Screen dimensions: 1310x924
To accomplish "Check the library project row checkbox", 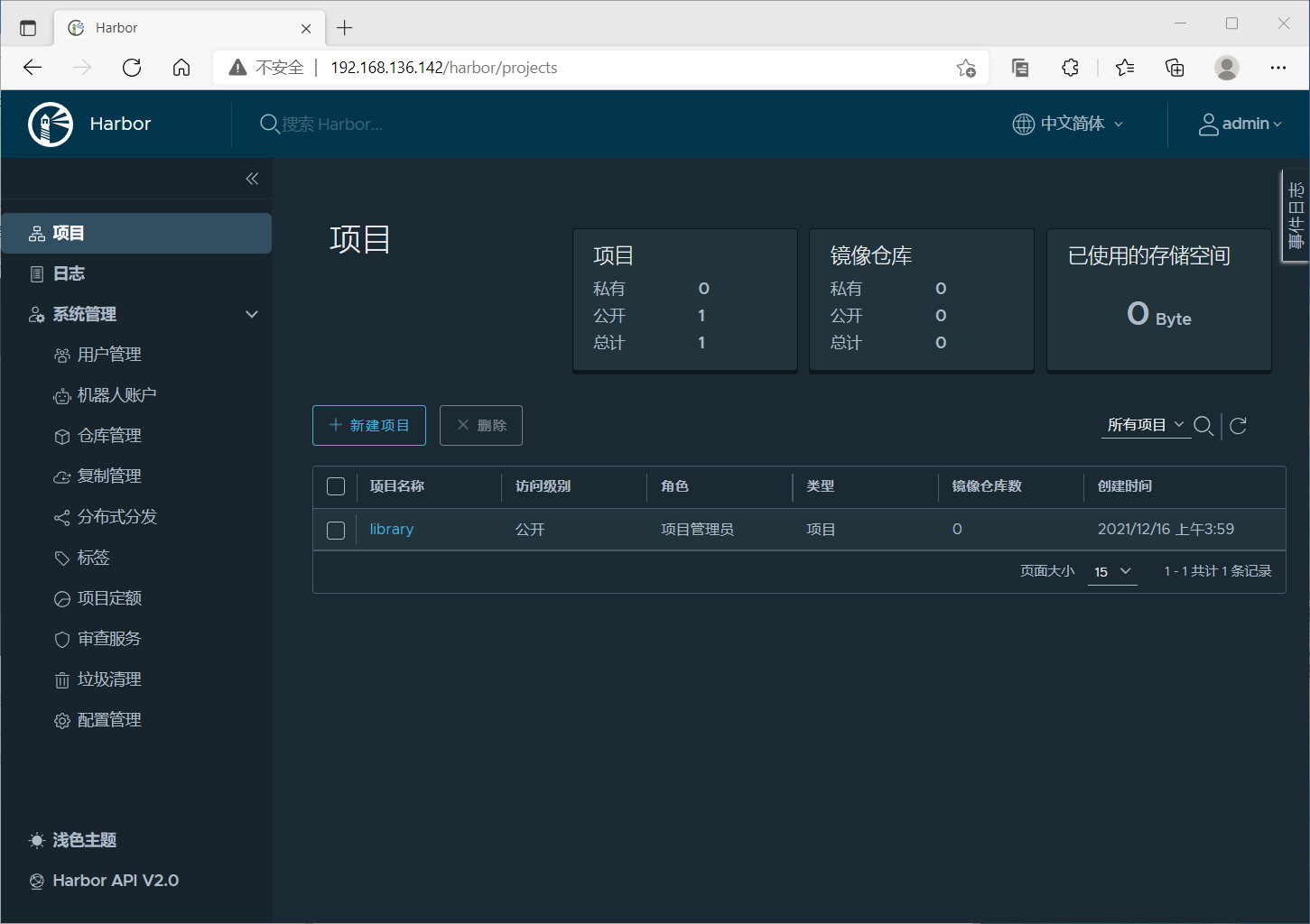I will (335, 530).
